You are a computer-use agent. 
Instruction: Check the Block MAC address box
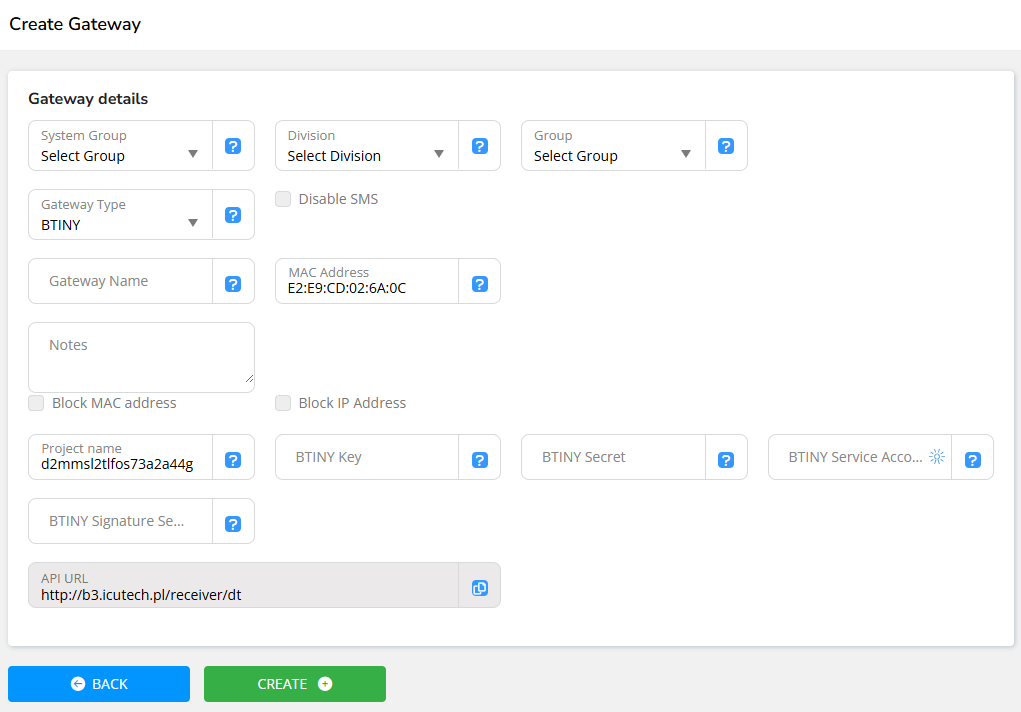click(37, 403)
